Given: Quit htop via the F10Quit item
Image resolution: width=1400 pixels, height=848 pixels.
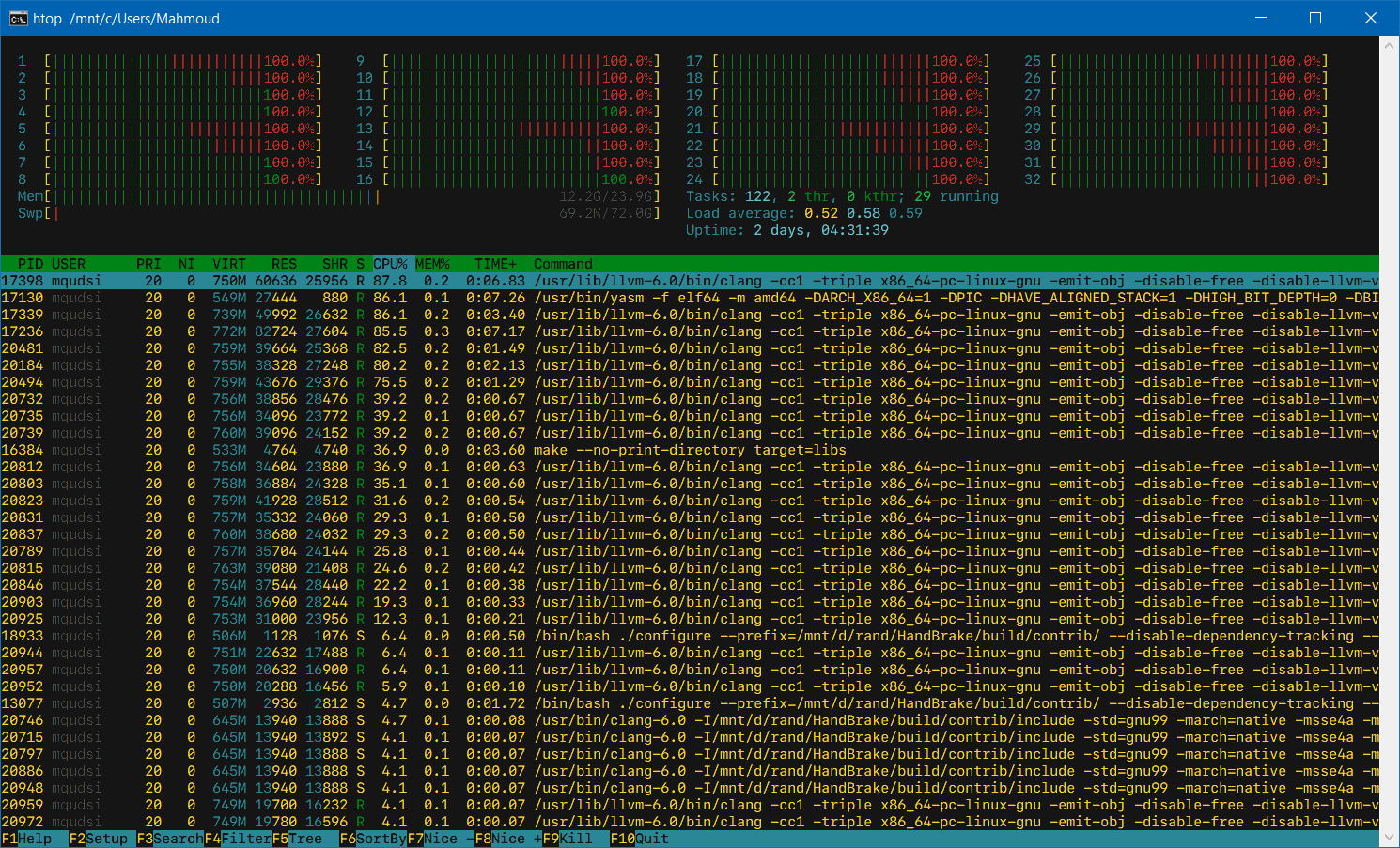Looking at the screenshot, I should (637, 839).
